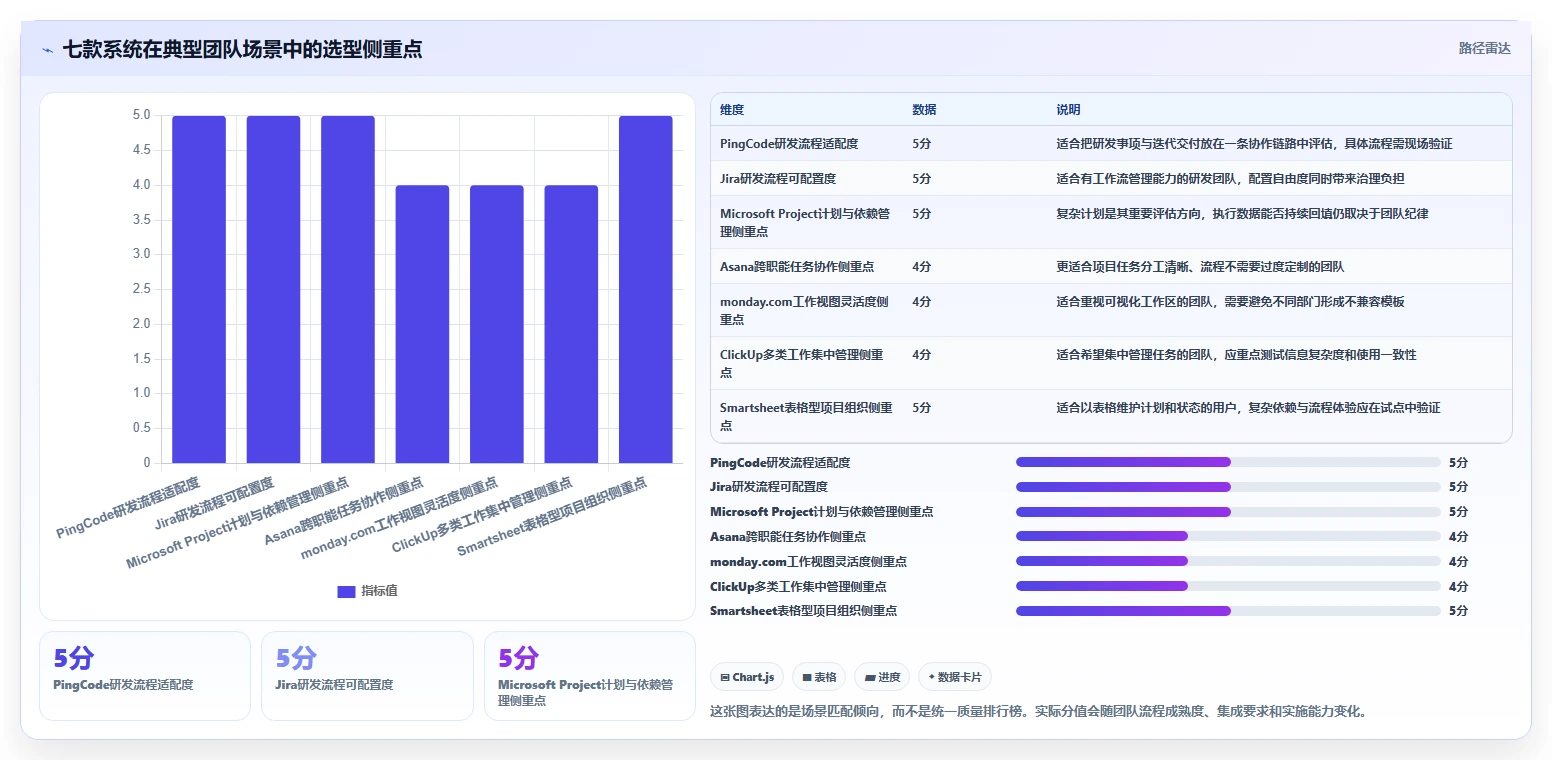The height and width of the screenshot is (760, 1552).
Task: Click the 维度 column header
Action: coord(732,109)
